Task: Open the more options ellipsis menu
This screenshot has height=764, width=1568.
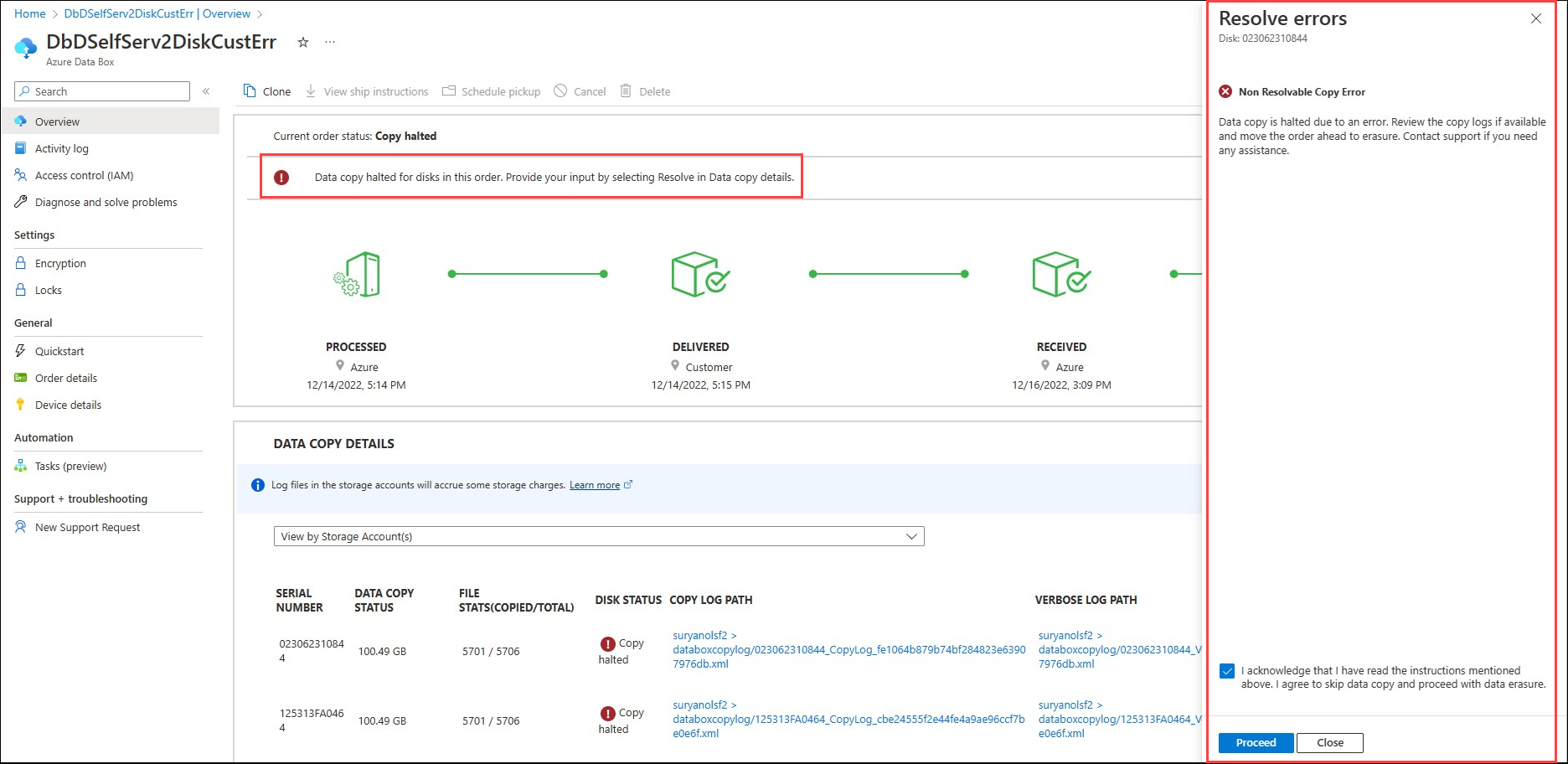Action: point(330,43)
